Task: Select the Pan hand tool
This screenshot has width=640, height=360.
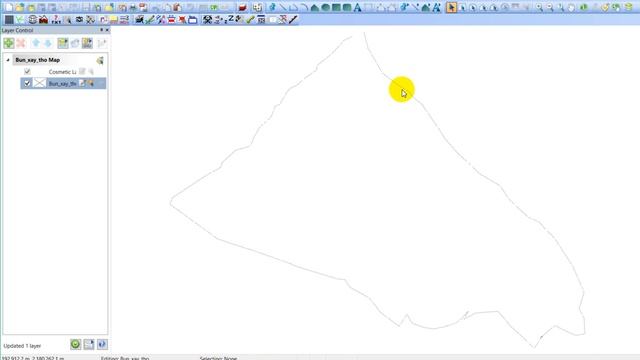Action: 571,8
